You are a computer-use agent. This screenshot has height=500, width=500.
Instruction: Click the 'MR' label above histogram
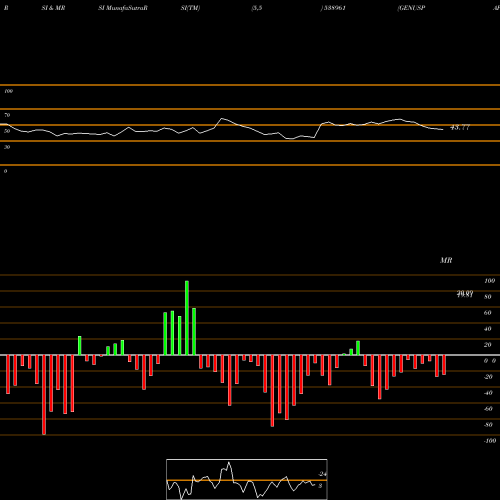[446, 260]
